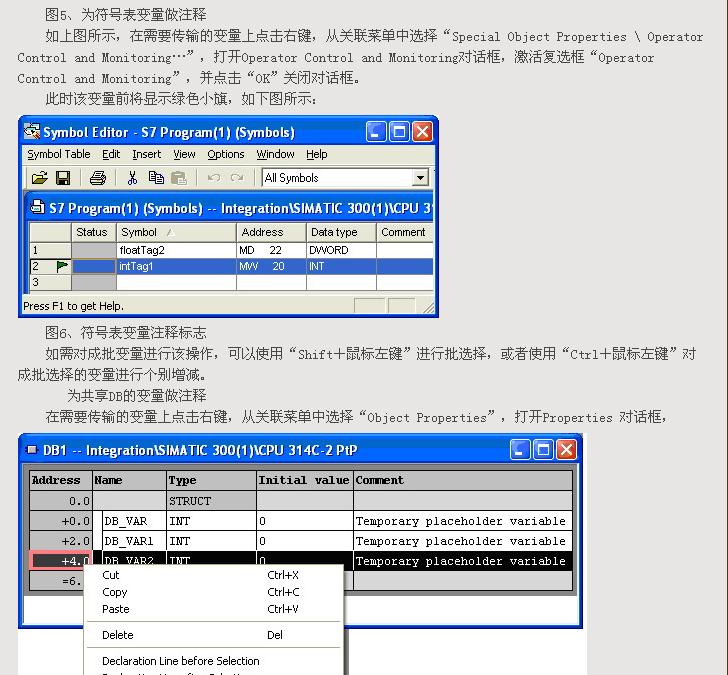Click the MD 22 address cell

tap(272, 250)
